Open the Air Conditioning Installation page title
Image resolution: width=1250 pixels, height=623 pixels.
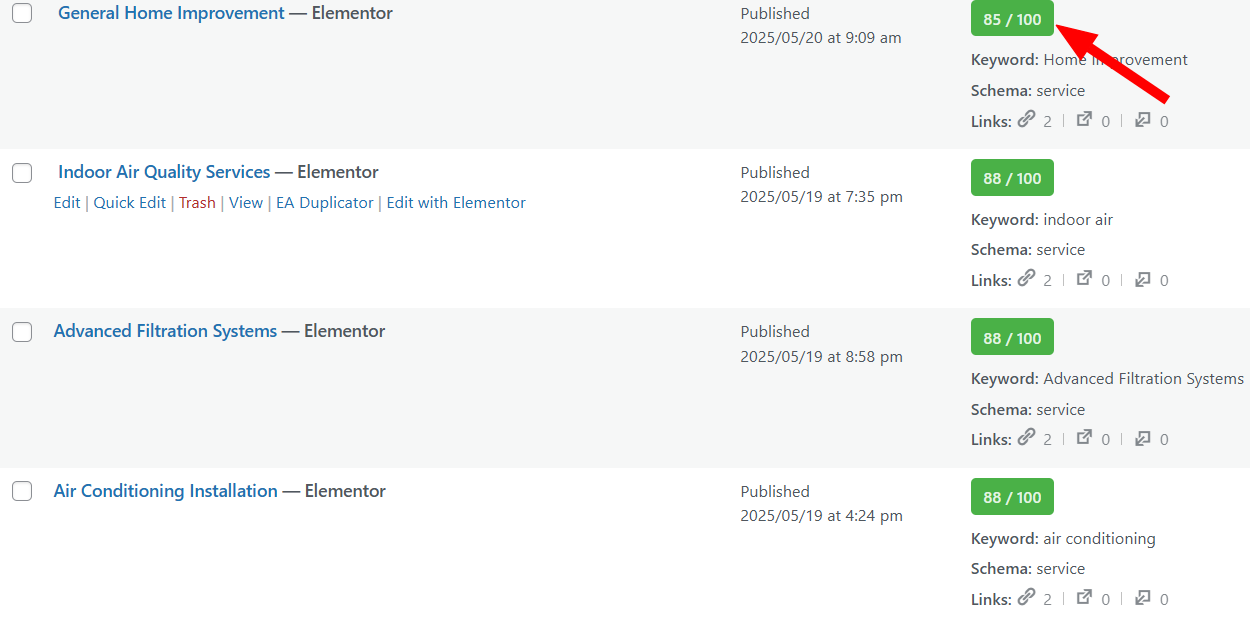coord(166,491)
